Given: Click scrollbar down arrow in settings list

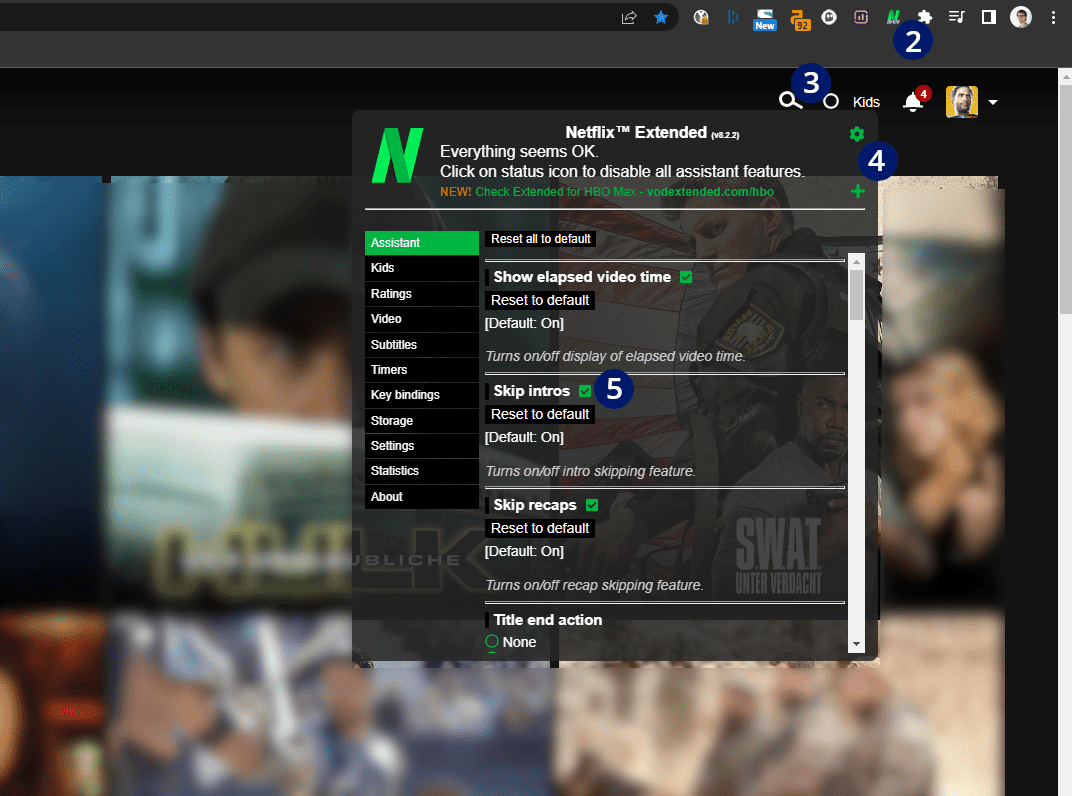Looking at the screenshot, I should [x=856, y=644].
